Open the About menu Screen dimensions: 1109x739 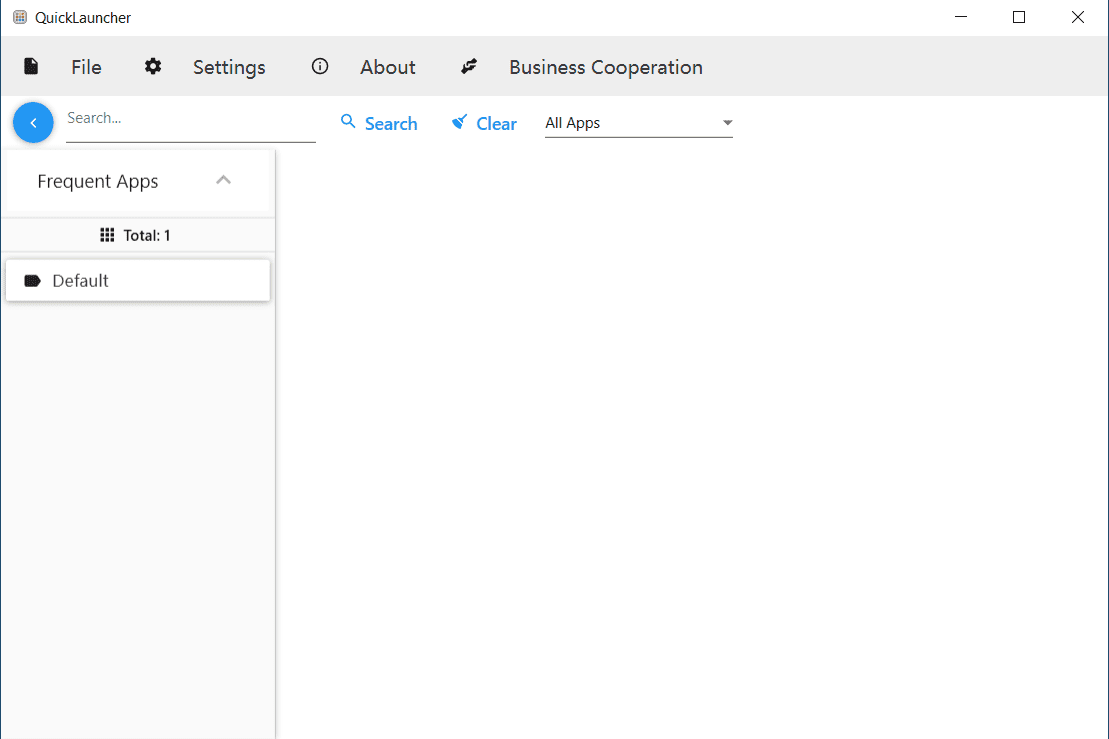(x=388, y=67)
